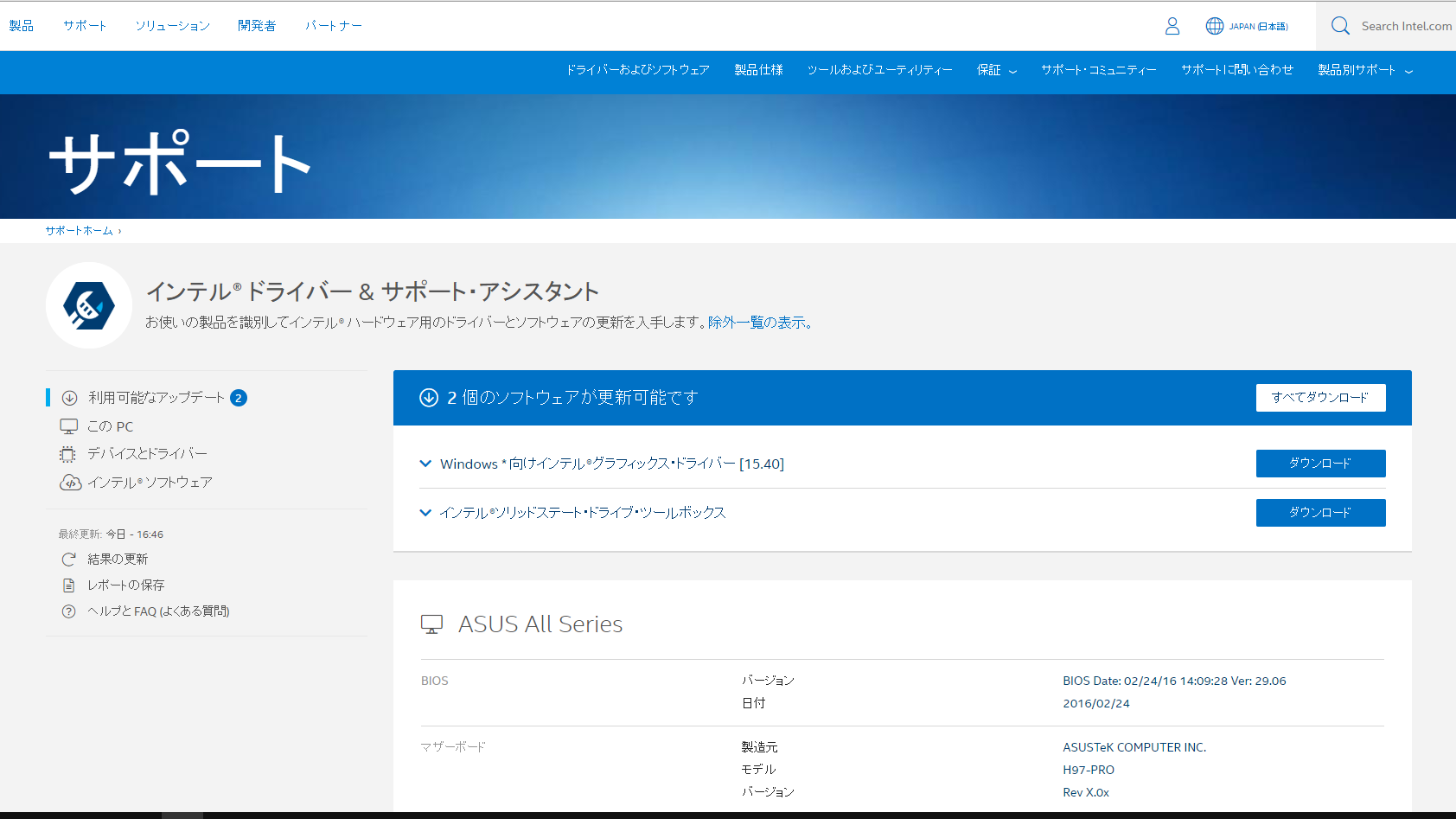Screen dimensions: 1456x819
Task: Download the Windows graphics driver [15.40]
Action: (x=1321, y=464)
